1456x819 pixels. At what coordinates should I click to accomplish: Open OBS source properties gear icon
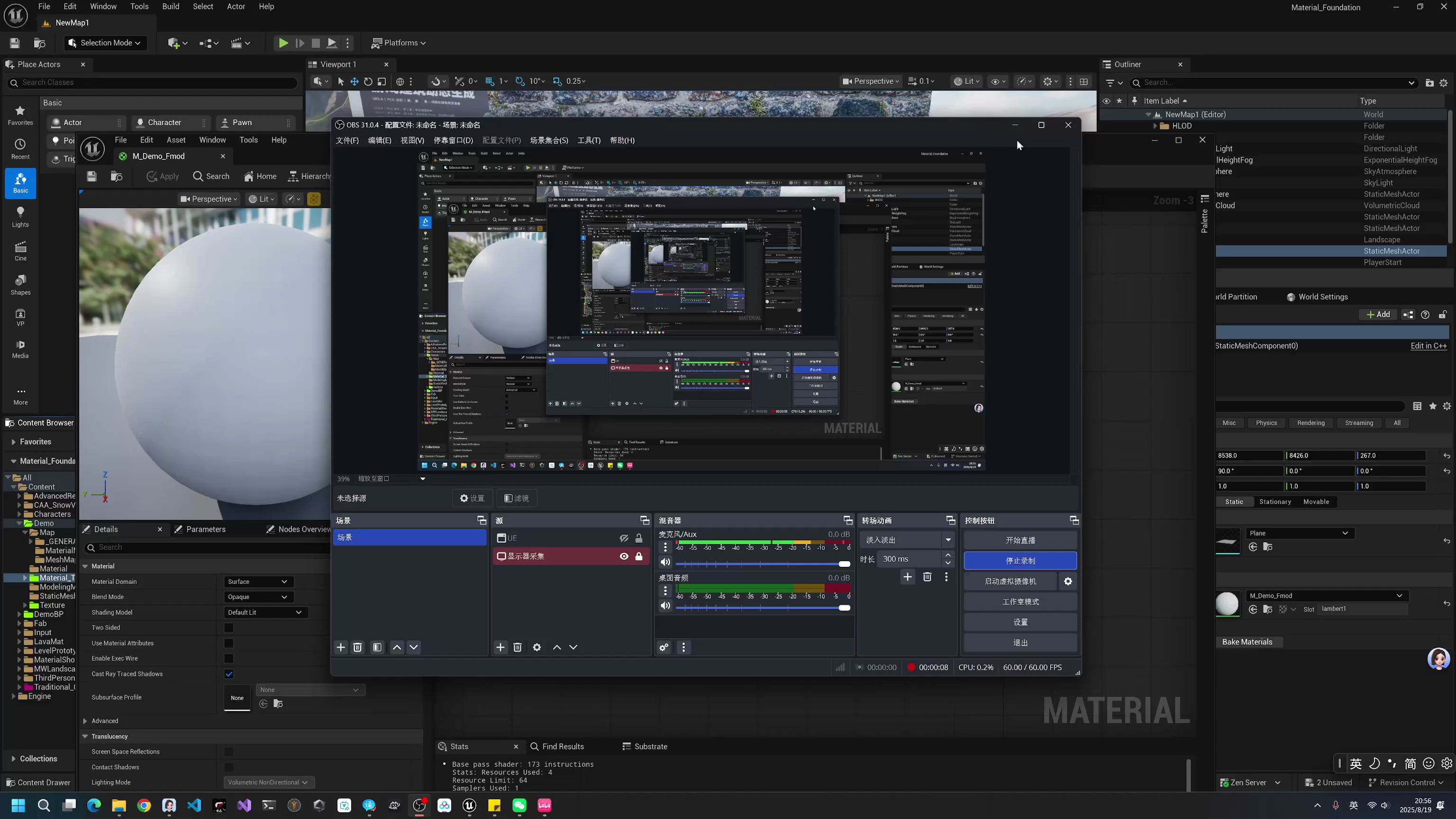coord(537,647)
